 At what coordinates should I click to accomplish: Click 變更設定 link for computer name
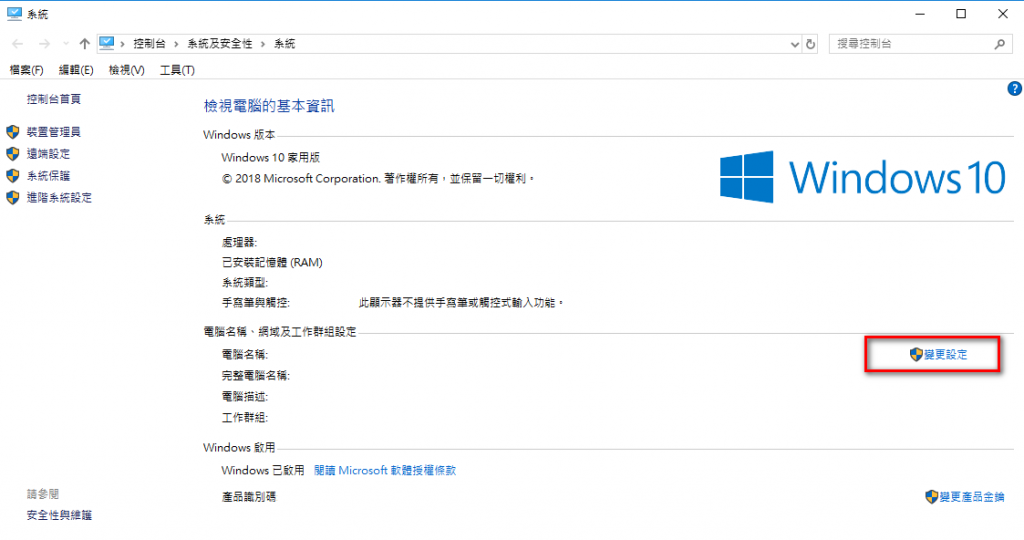pyautogui.click(x=946, y=355)
